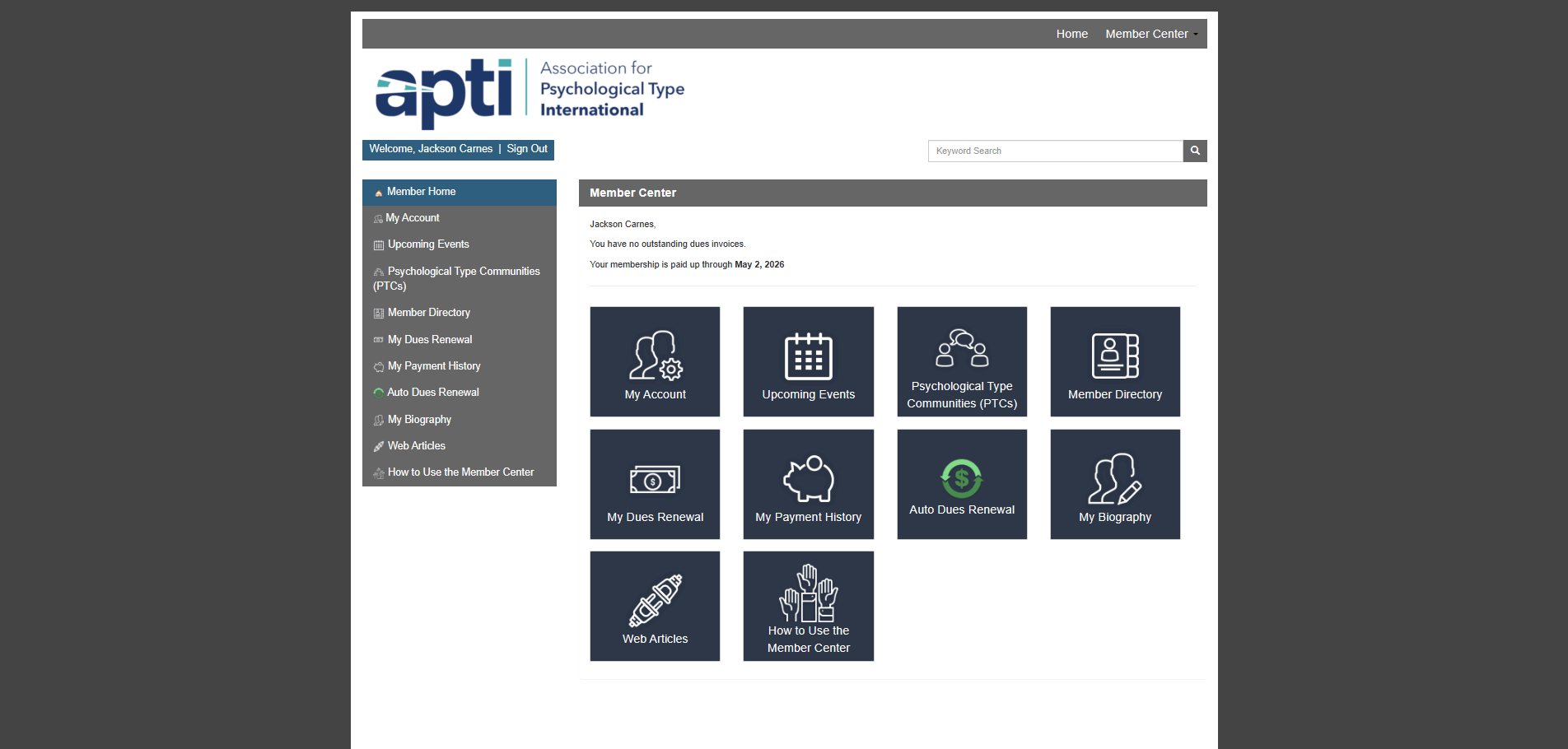This screenshot has width=1568, height=749.
Task: Go to Auto Dues Renewal in sidebar
Action: (x=433, y=393)
